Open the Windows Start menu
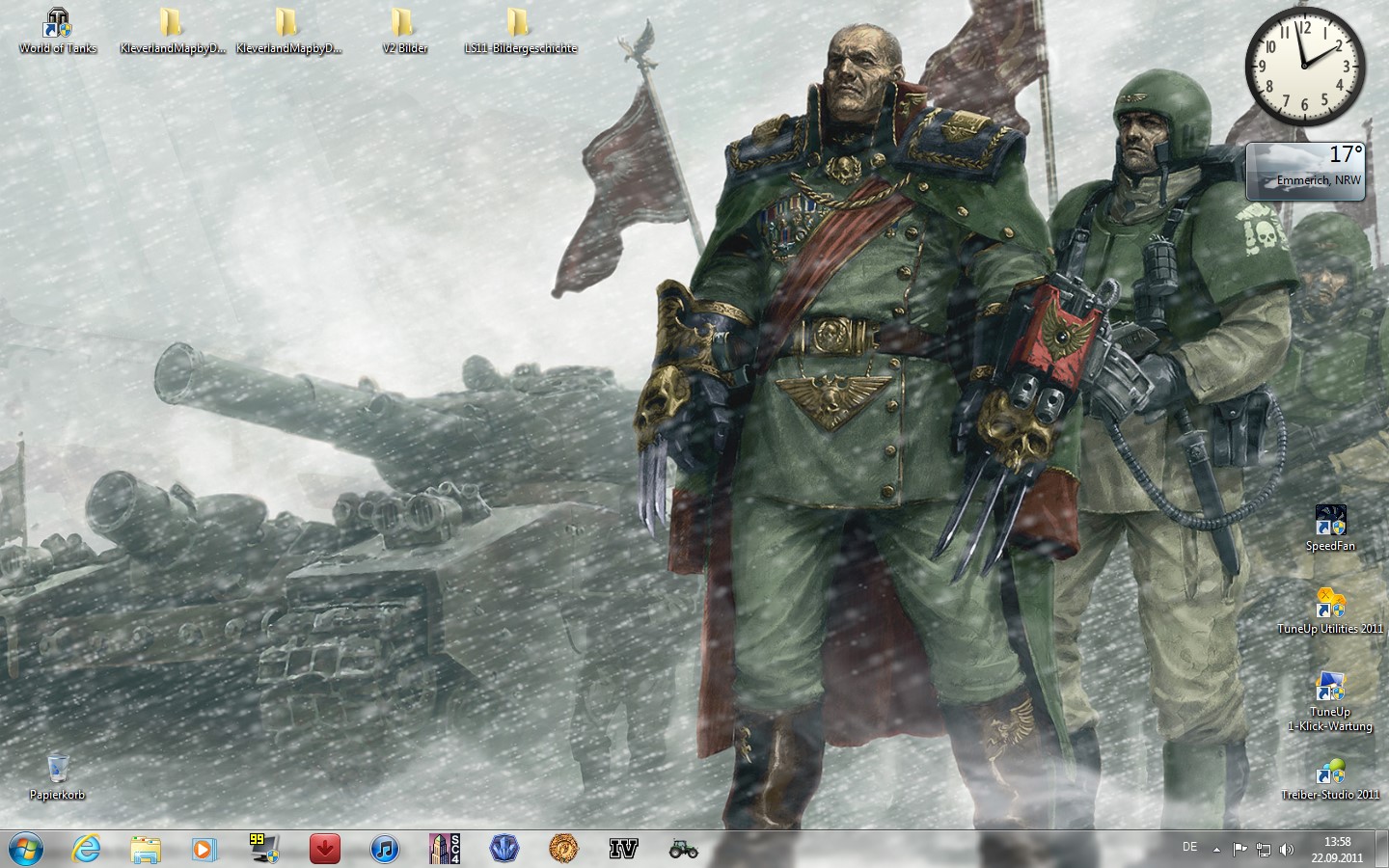This screenshot has height=868, width=1389. (26, 849)
